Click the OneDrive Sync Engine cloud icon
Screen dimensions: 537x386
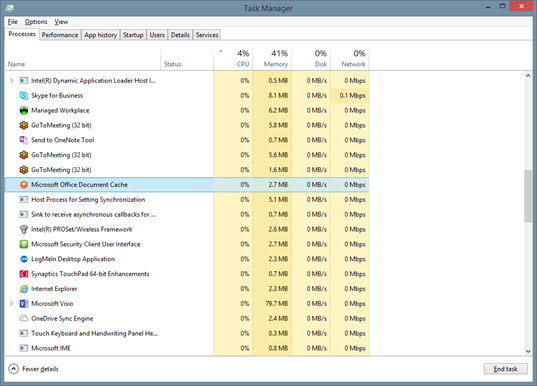coord(24,319)
